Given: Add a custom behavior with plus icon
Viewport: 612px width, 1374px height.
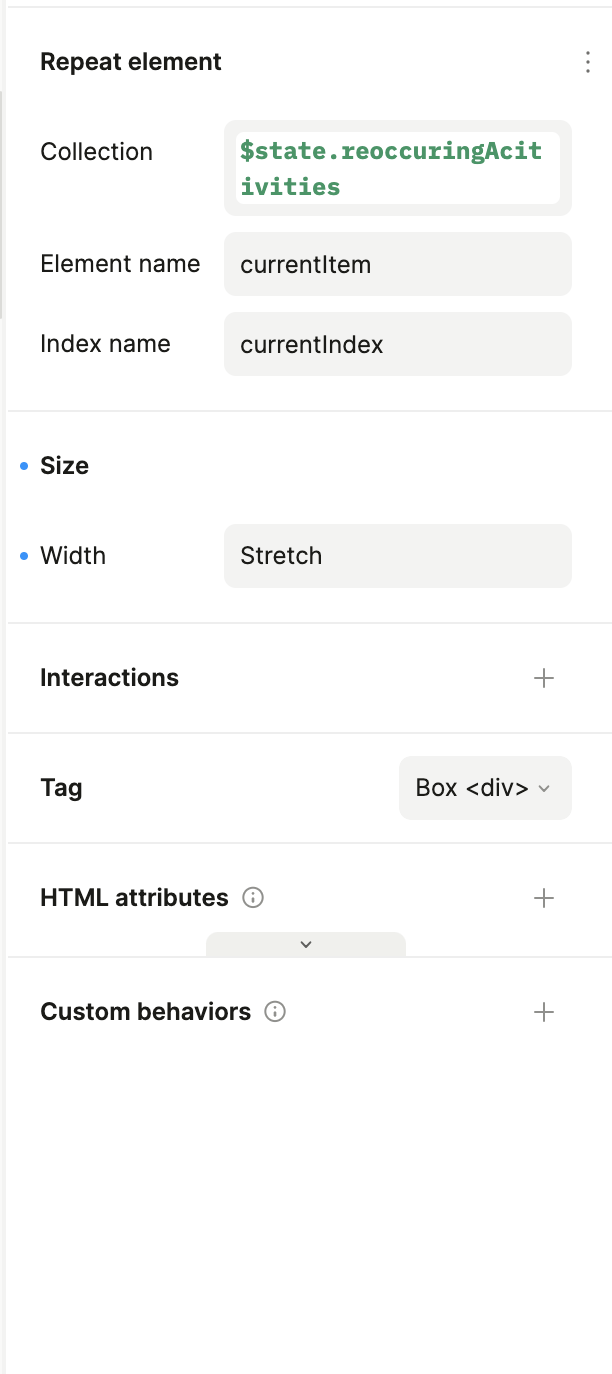Looking at the screenshot, I should (x=543, y=1012).
